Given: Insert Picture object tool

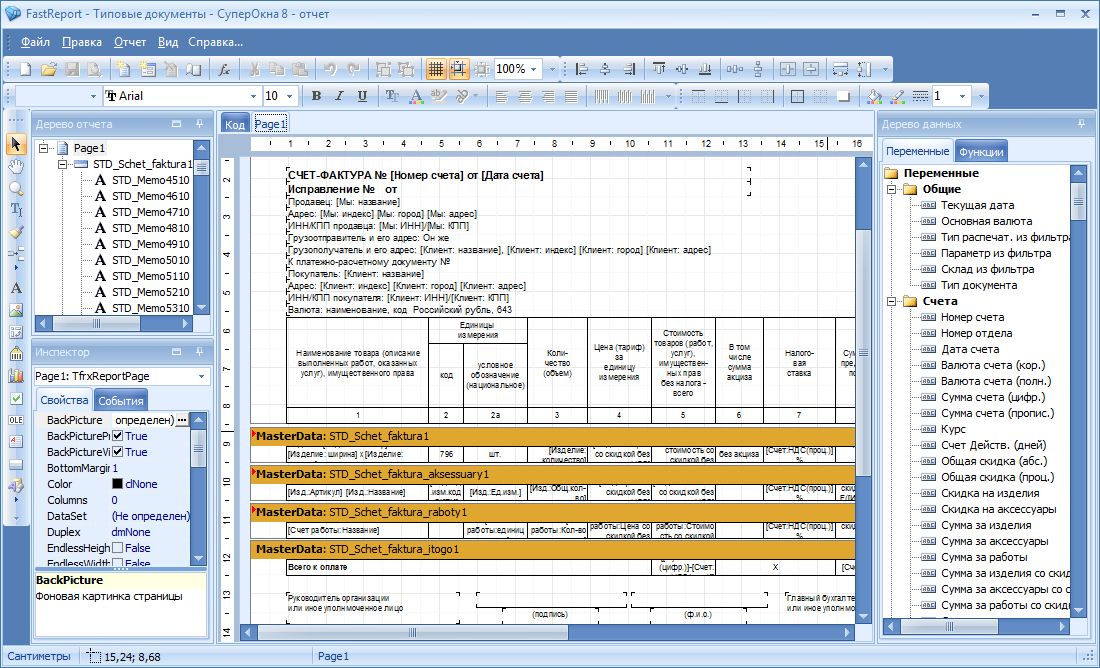Looking at the screenshot, I should 16,310.
